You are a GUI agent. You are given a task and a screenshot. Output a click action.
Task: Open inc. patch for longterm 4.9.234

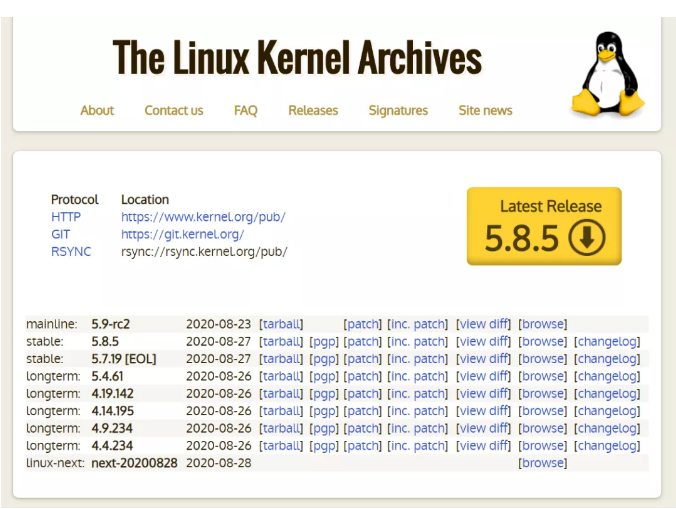418,428
